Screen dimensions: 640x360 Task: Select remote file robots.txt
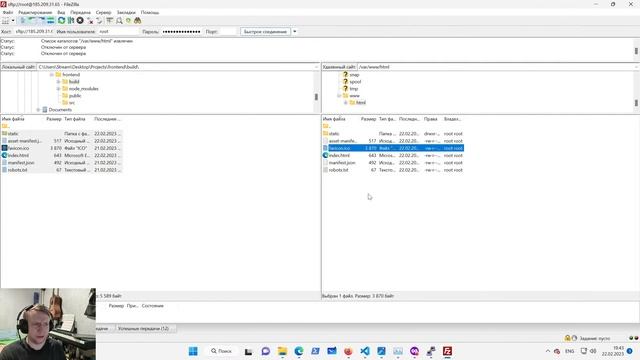tap(393, 170)
